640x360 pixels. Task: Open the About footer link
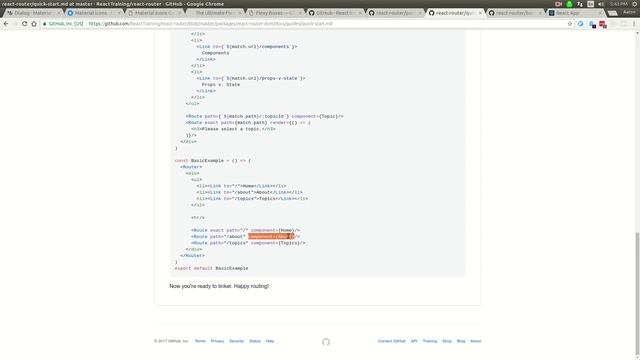(x=476, y=341)
